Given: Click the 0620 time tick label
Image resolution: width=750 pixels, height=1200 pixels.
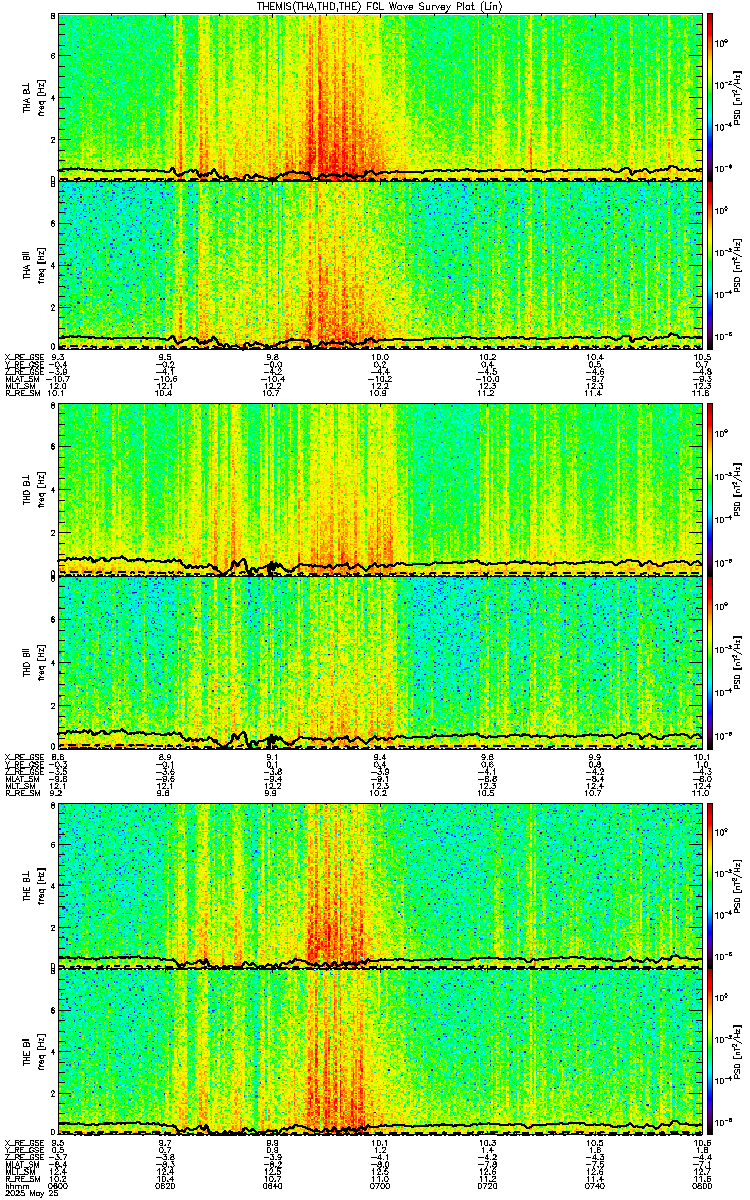Looking at the screenshot, I should pyautogui.click(x=166, y=1186).
